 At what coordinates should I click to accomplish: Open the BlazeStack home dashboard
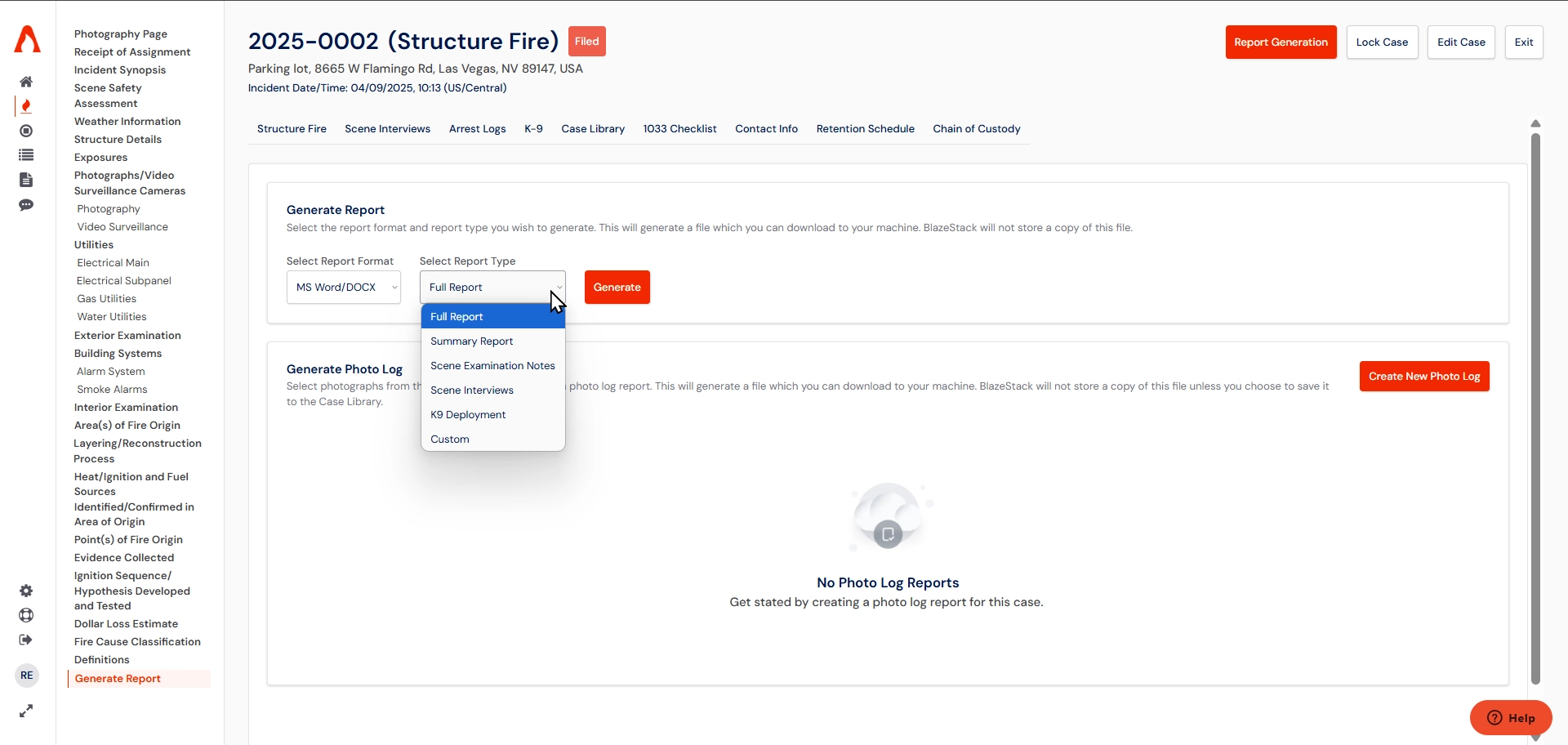(x=26, y=81)
